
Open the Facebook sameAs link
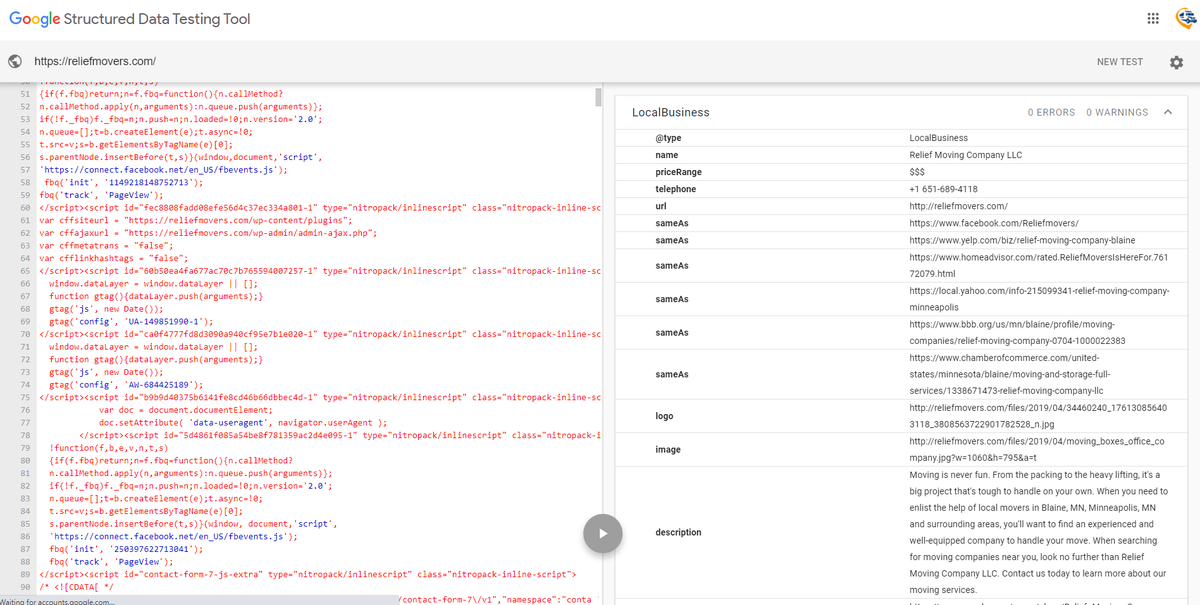(993, 223)
